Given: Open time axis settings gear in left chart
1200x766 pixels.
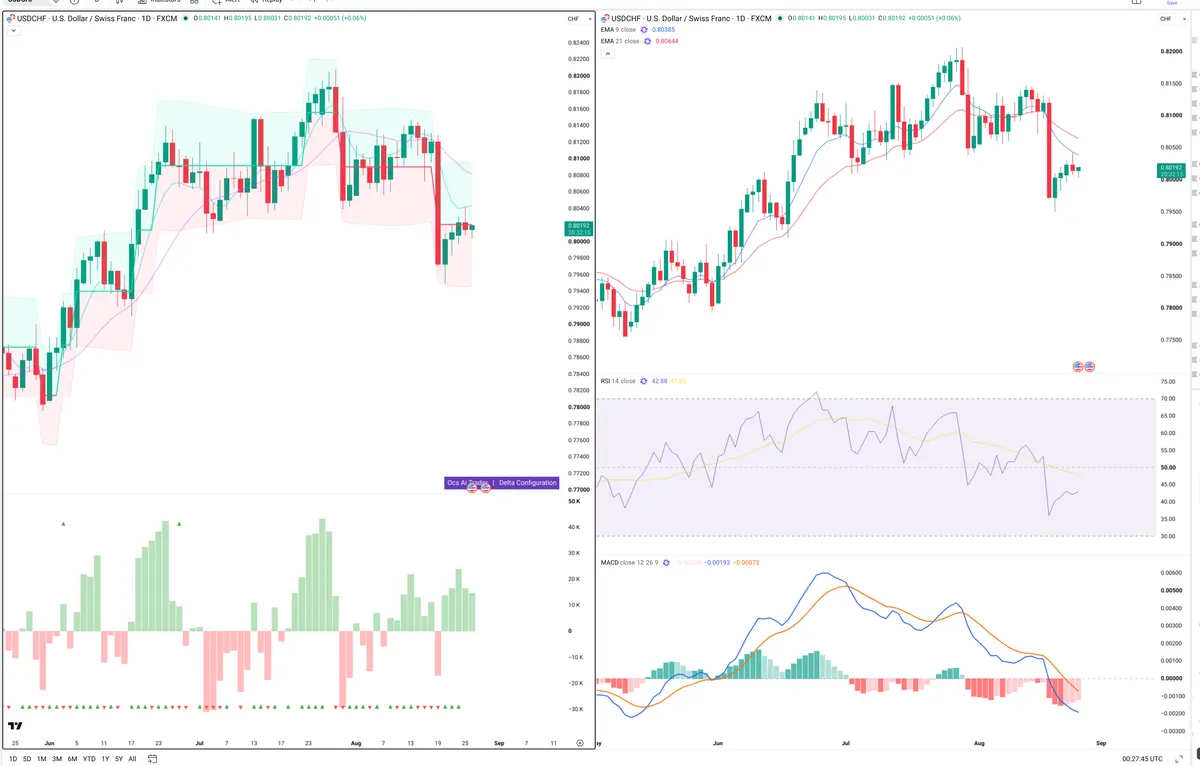Looking at the screenshot, I should (580, 743).
